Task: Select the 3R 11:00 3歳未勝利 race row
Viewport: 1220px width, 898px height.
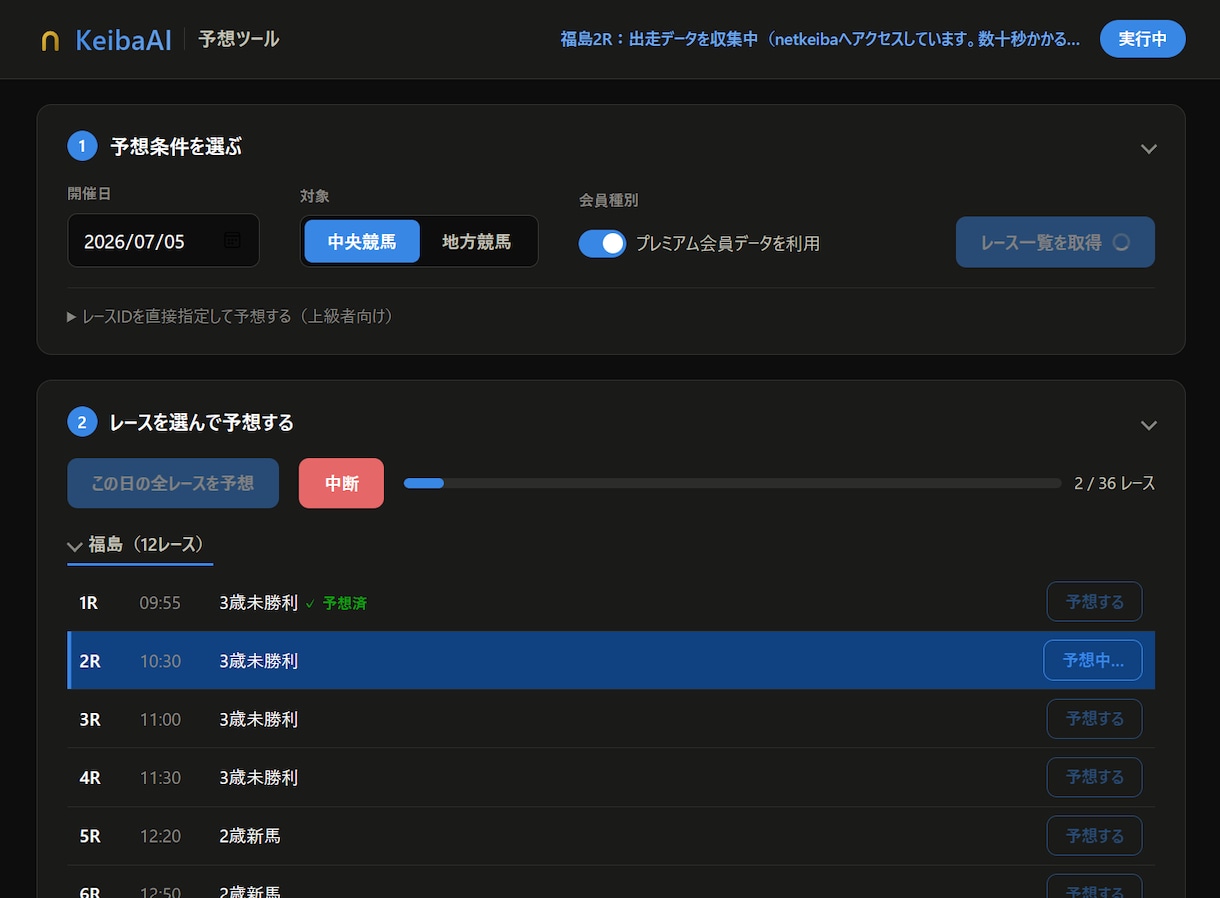Action: (x=611, y=719)
